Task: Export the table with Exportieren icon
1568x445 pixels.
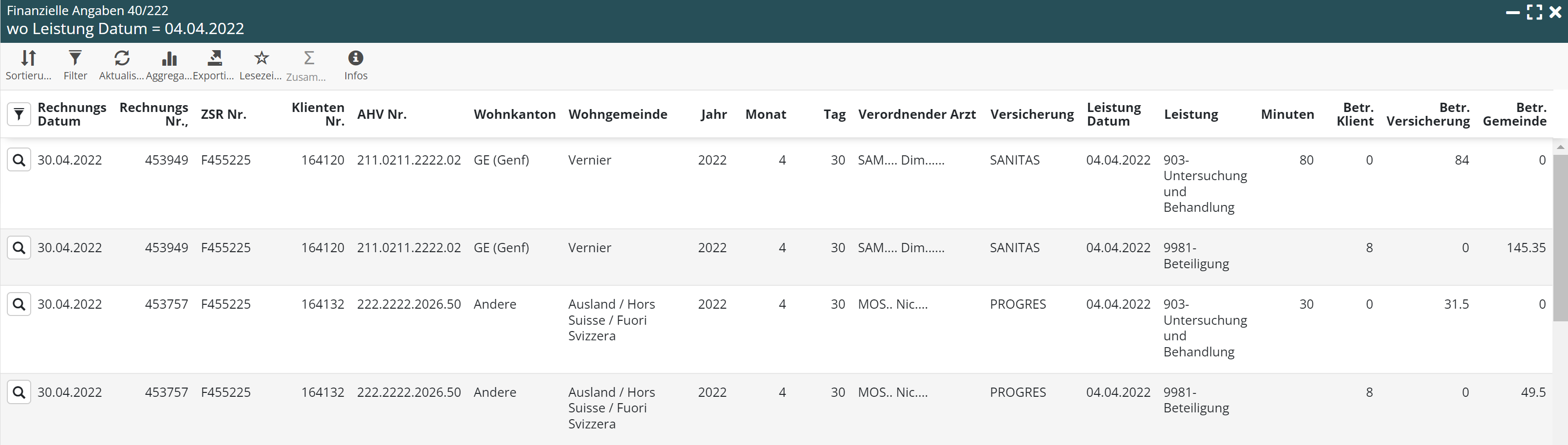Action: 214,58
